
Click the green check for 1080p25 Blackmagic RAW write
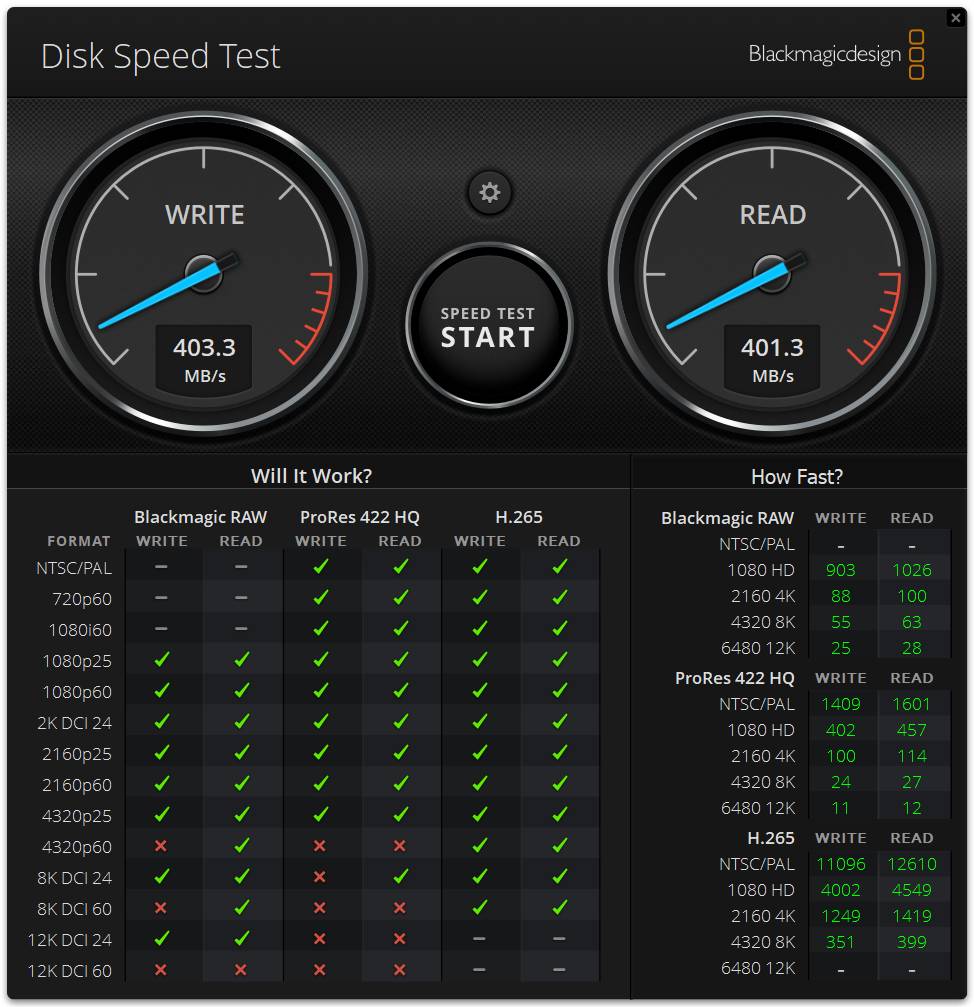tap(162, 660)
